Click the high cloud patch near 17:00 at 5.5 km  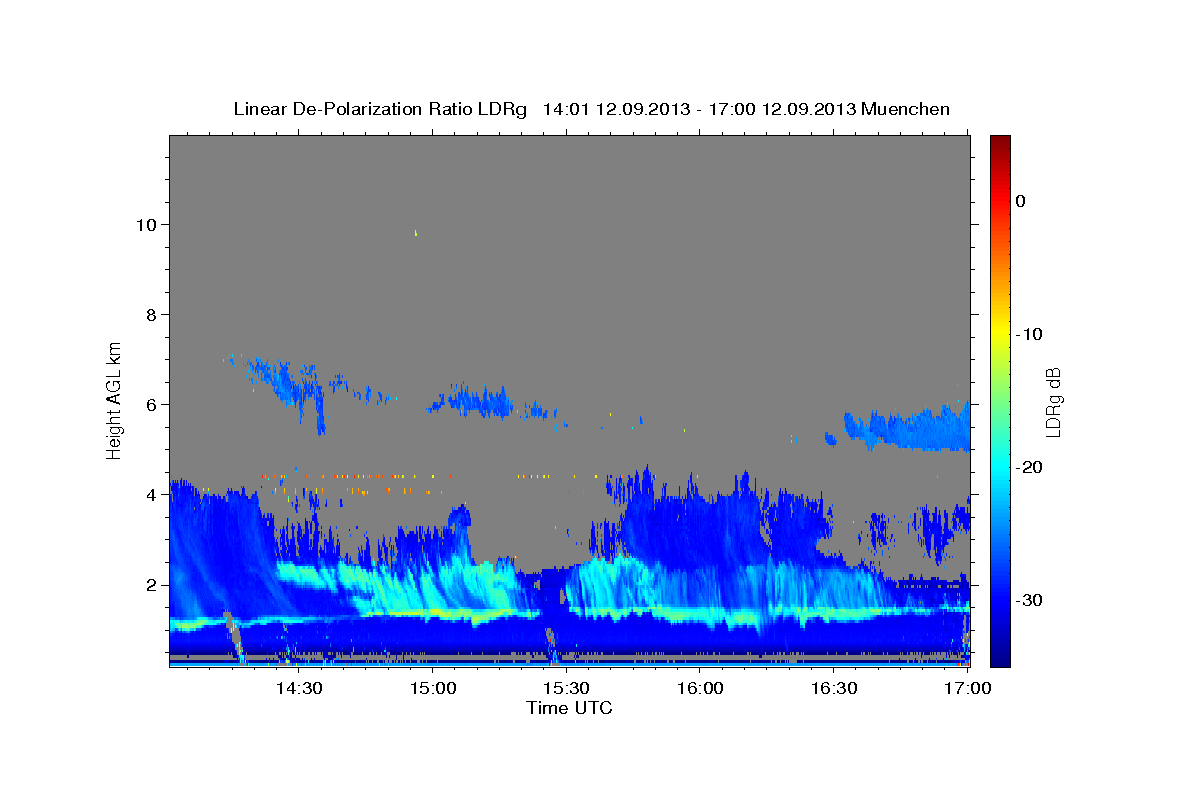click(908, 430)
